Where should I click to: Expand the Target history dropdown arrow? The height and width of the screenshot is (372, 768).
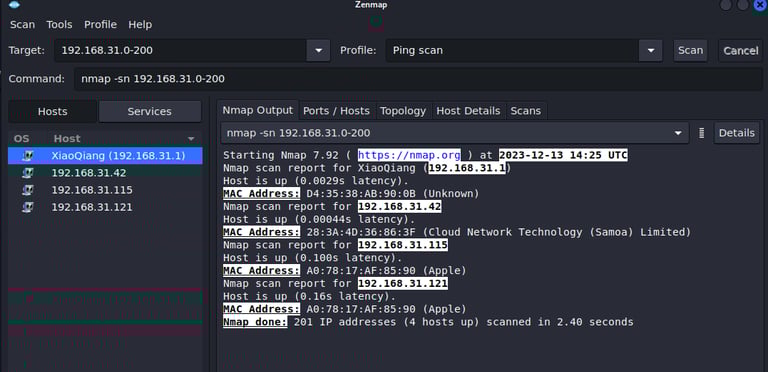318,50
